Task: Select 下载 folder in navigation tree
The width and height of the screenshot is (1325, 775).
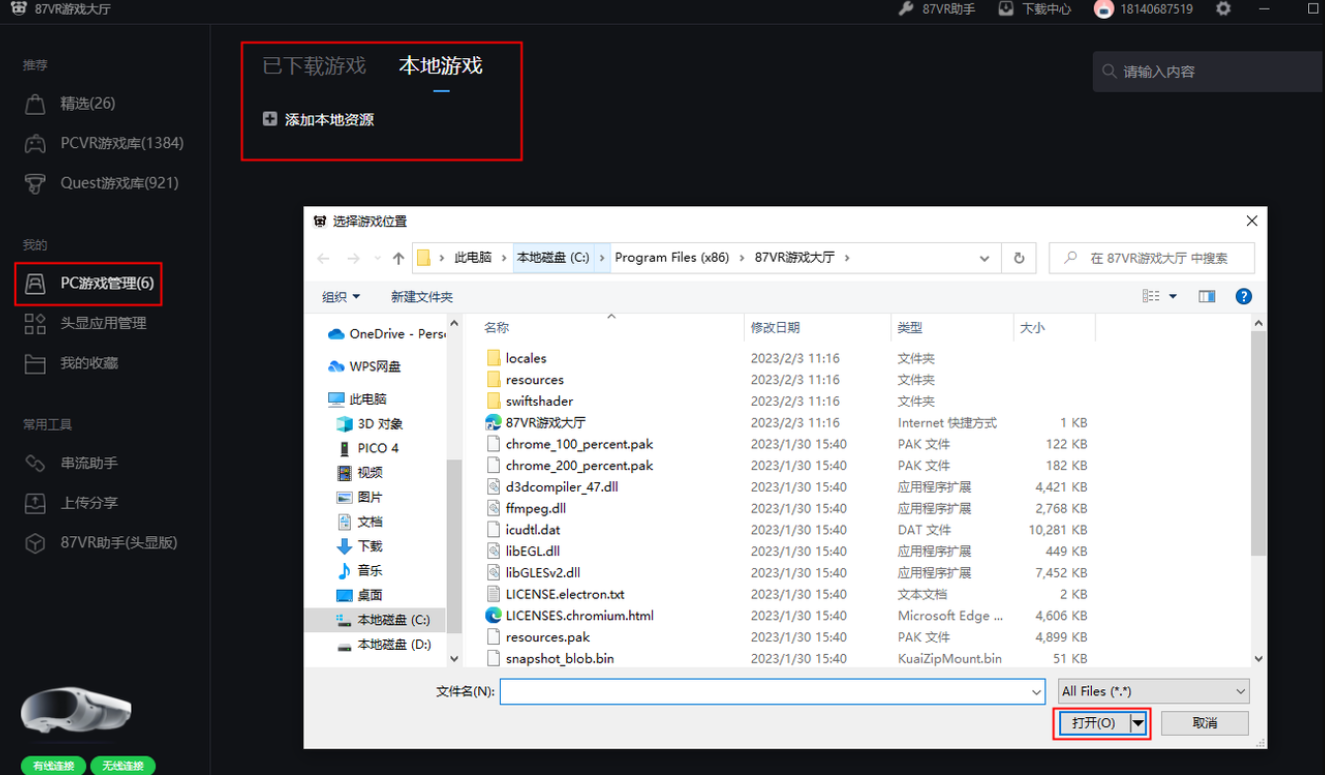Action: click(360, 546)
